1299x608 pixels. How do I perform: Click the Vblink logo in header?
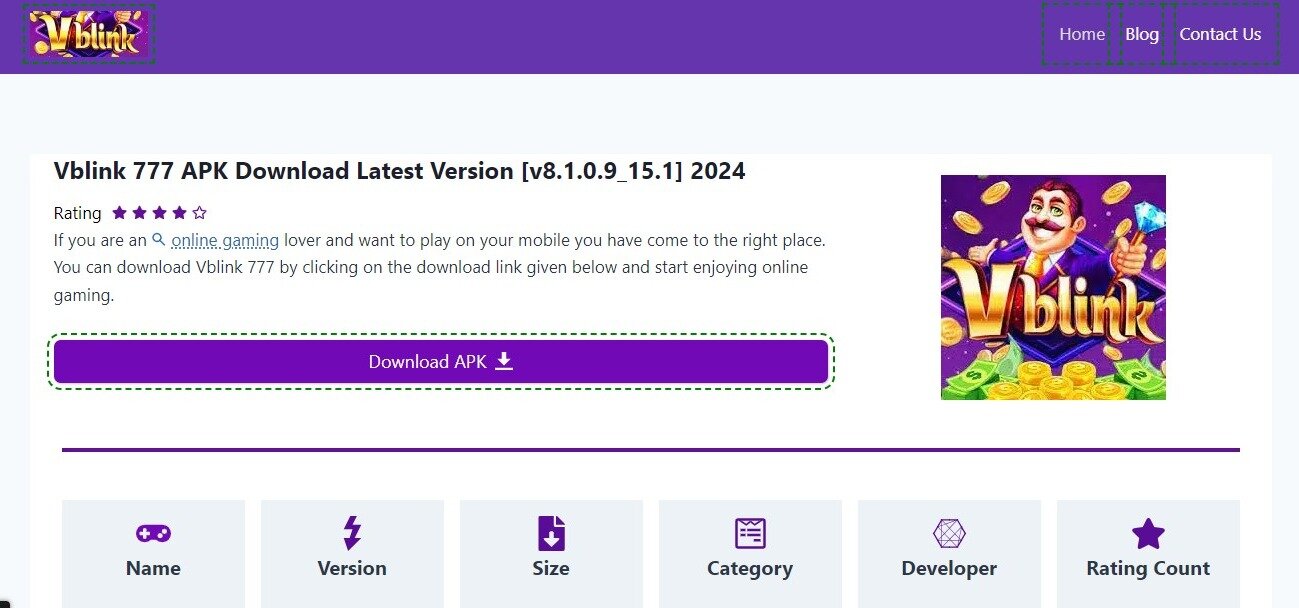click(89, 34)
